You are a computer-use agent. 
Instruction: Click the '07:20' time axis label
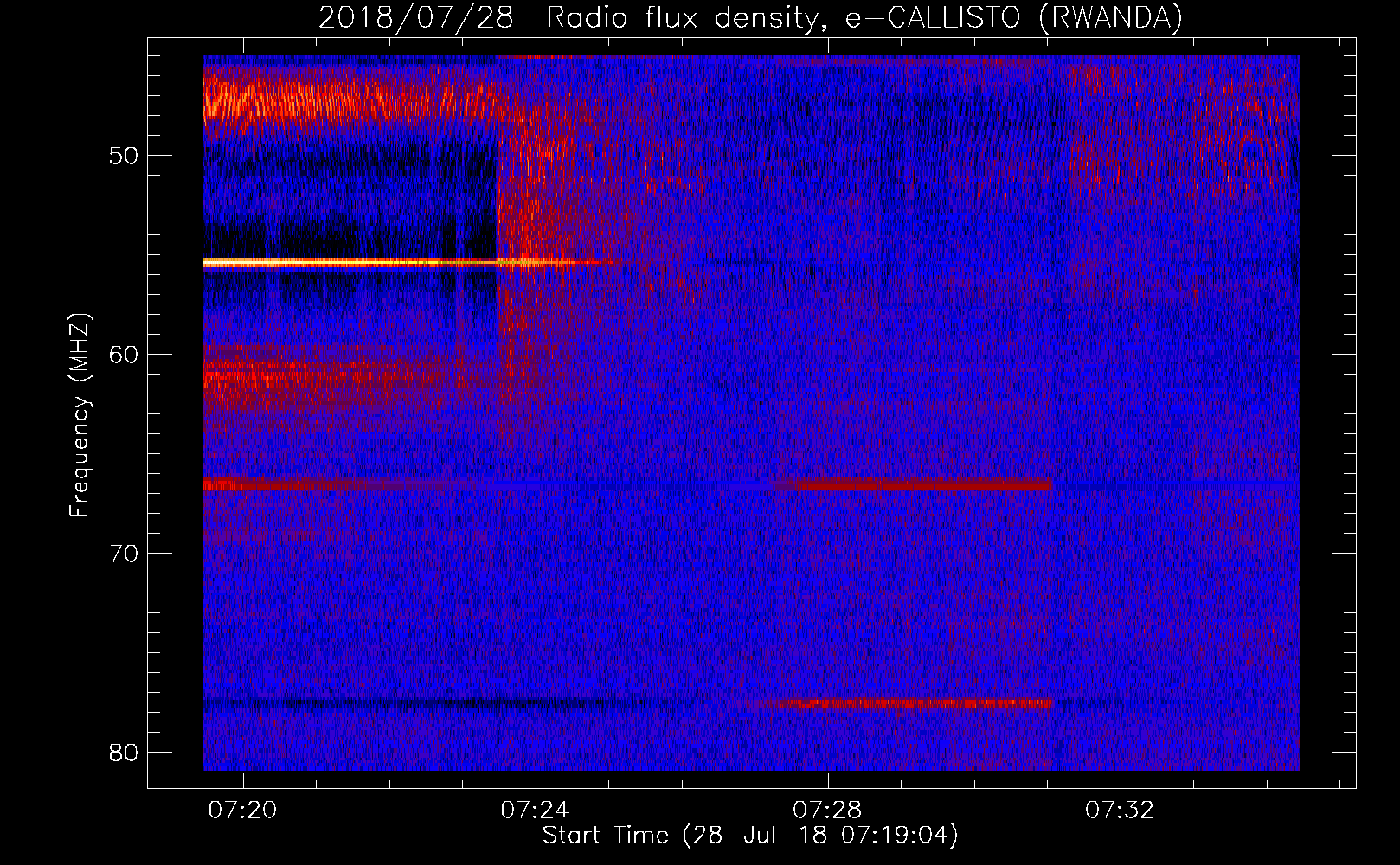(243, 810)
